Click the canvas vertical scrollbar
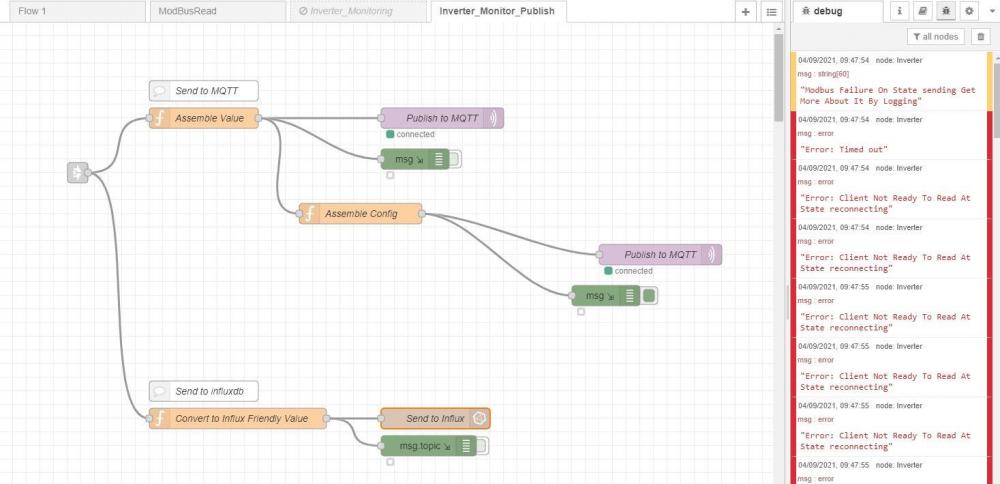This screenshot has height=484, width=1000. pos(778,77)
